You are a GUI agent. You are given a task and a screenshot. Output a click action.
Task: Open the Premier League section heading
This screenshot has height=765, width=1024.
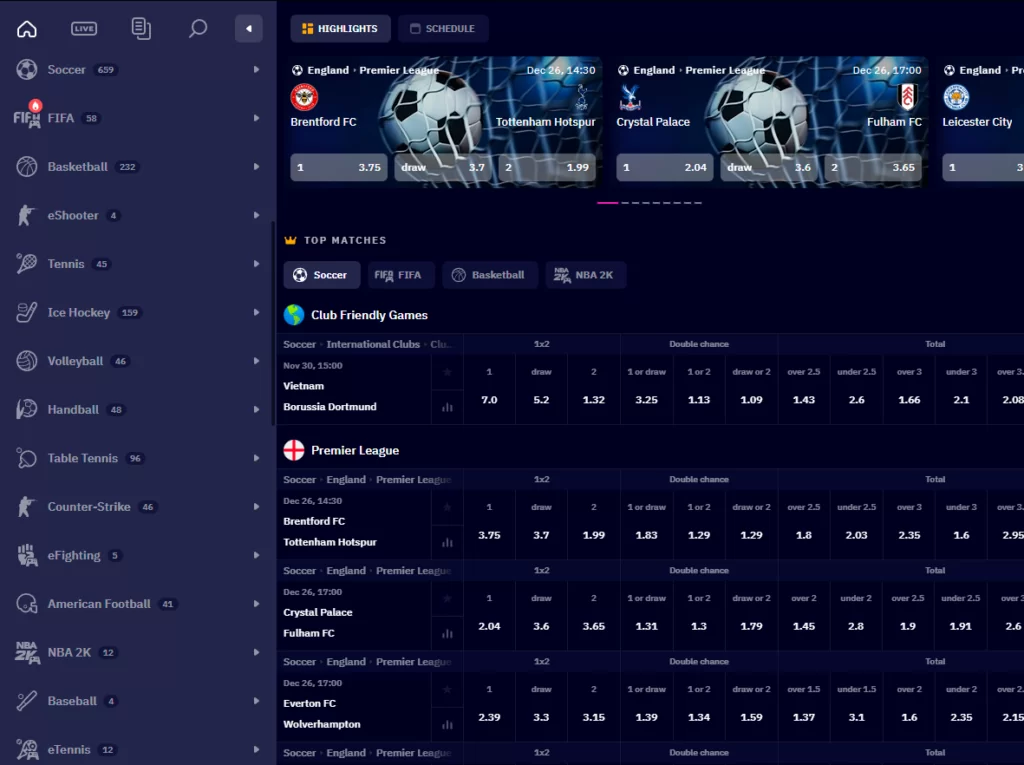pyautogui.click(x=355, y=450)
